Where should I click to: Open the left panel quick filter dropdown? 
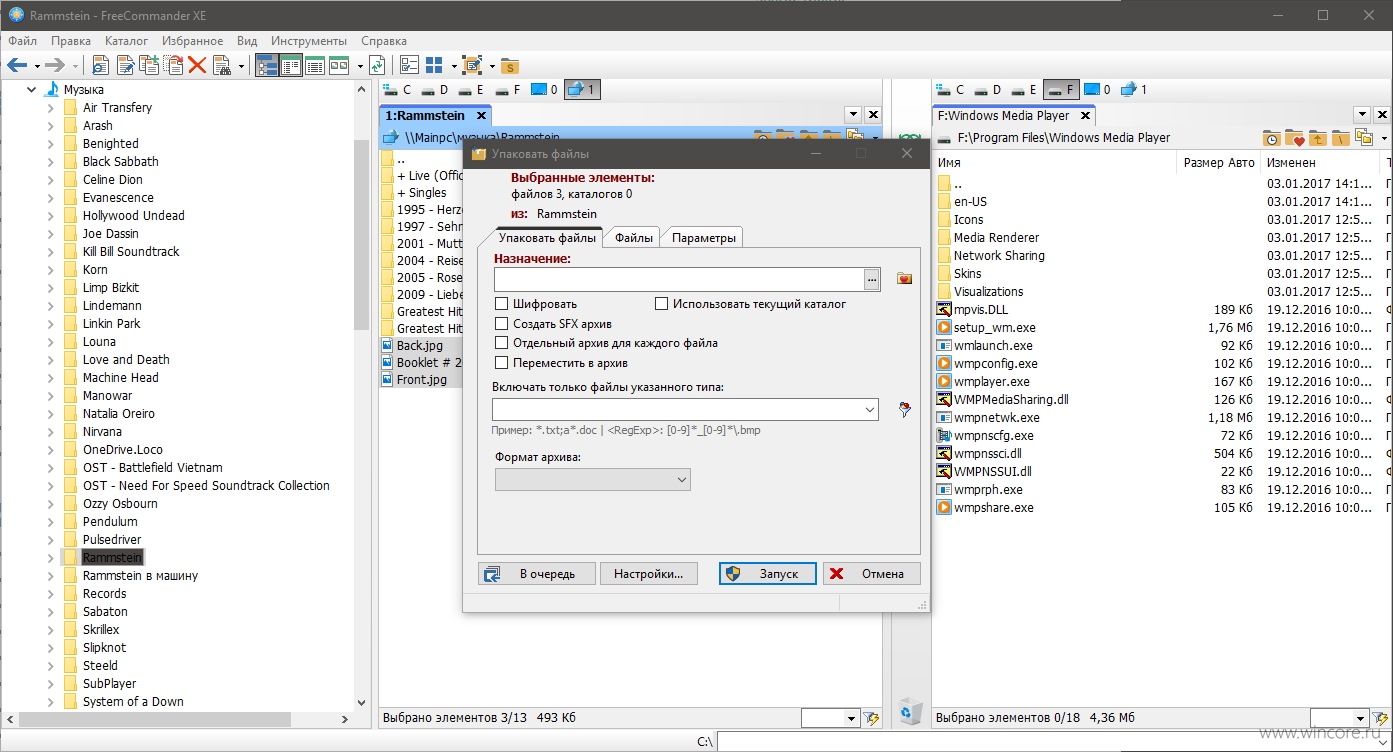click(x=852, y=718)
